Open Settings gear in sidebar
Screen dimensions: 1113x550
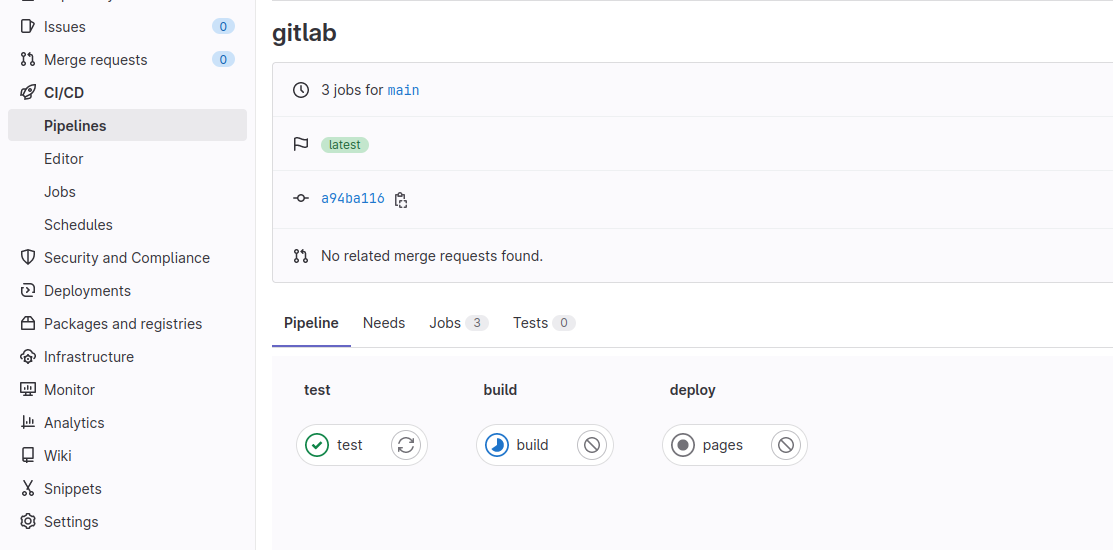[28, 522]
